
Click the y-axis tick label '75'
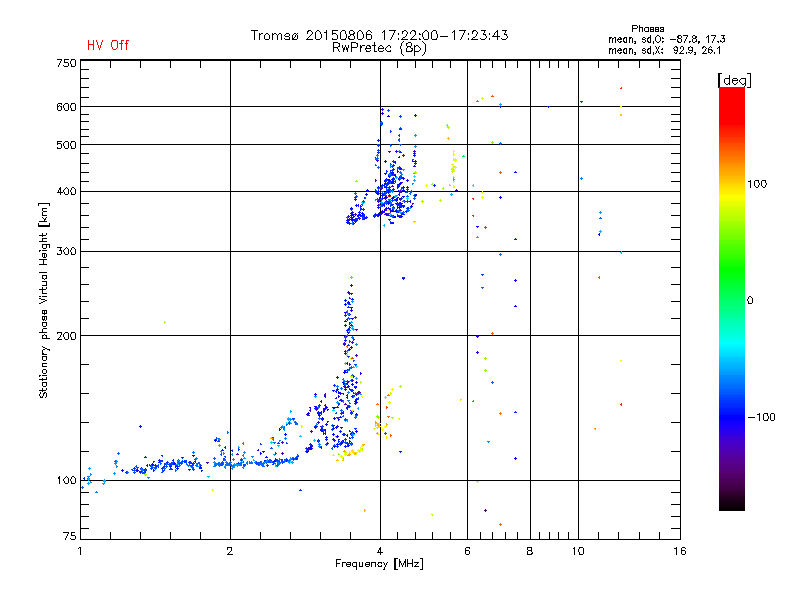(x=70, y=536)
